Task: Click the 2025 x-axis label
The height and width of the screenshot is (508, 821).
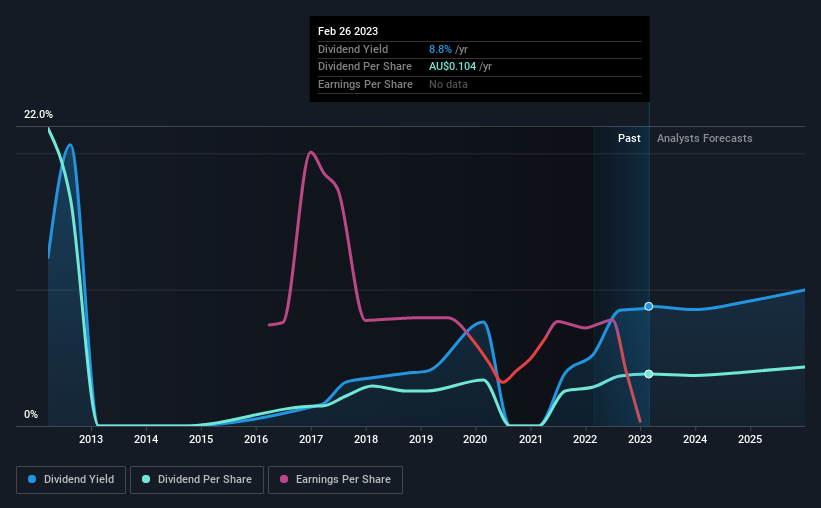Action: click(x=750, y=439)
